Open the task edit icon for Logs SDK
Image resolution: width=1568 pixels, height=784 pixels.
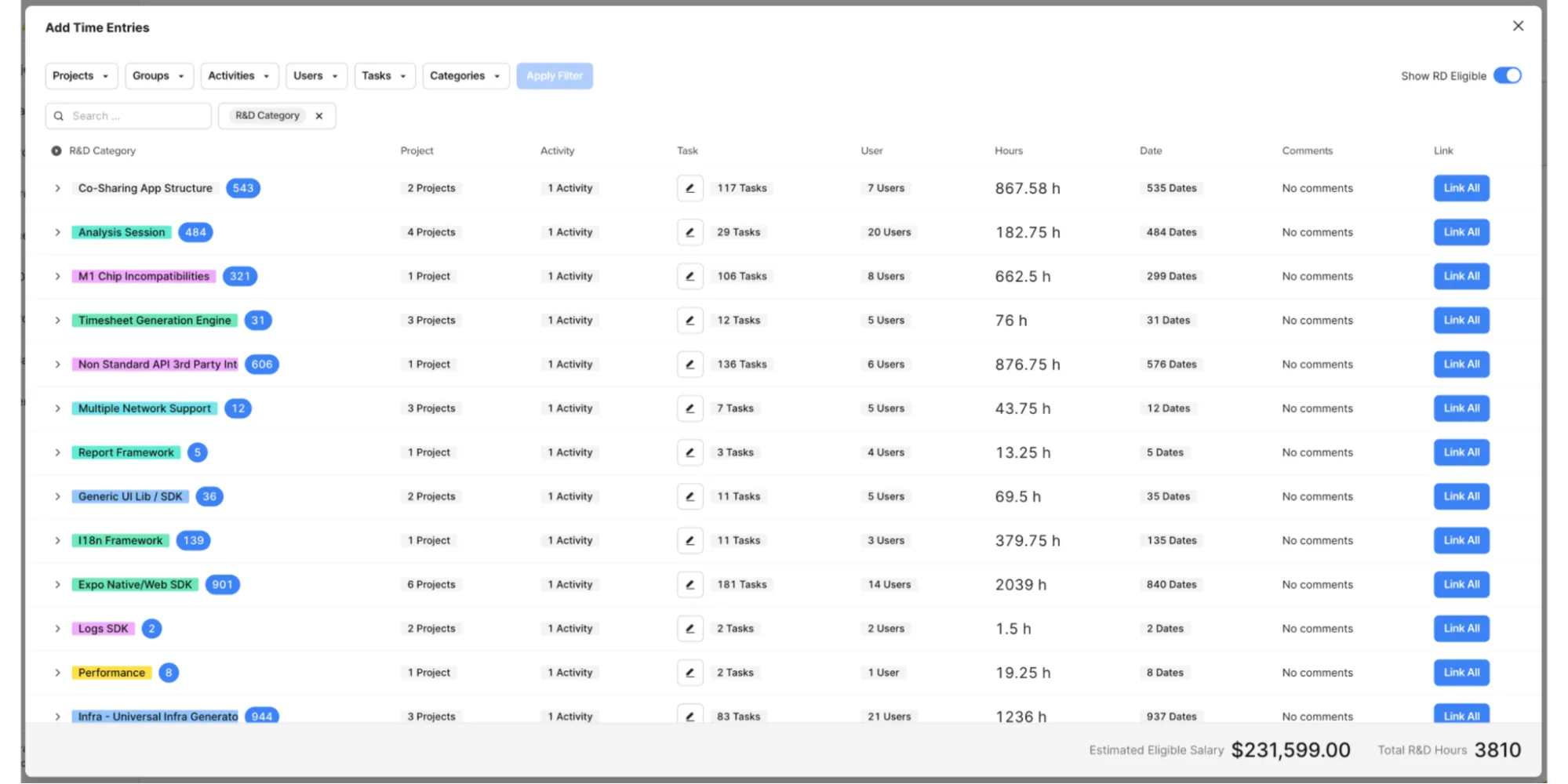tap(690, 628)
